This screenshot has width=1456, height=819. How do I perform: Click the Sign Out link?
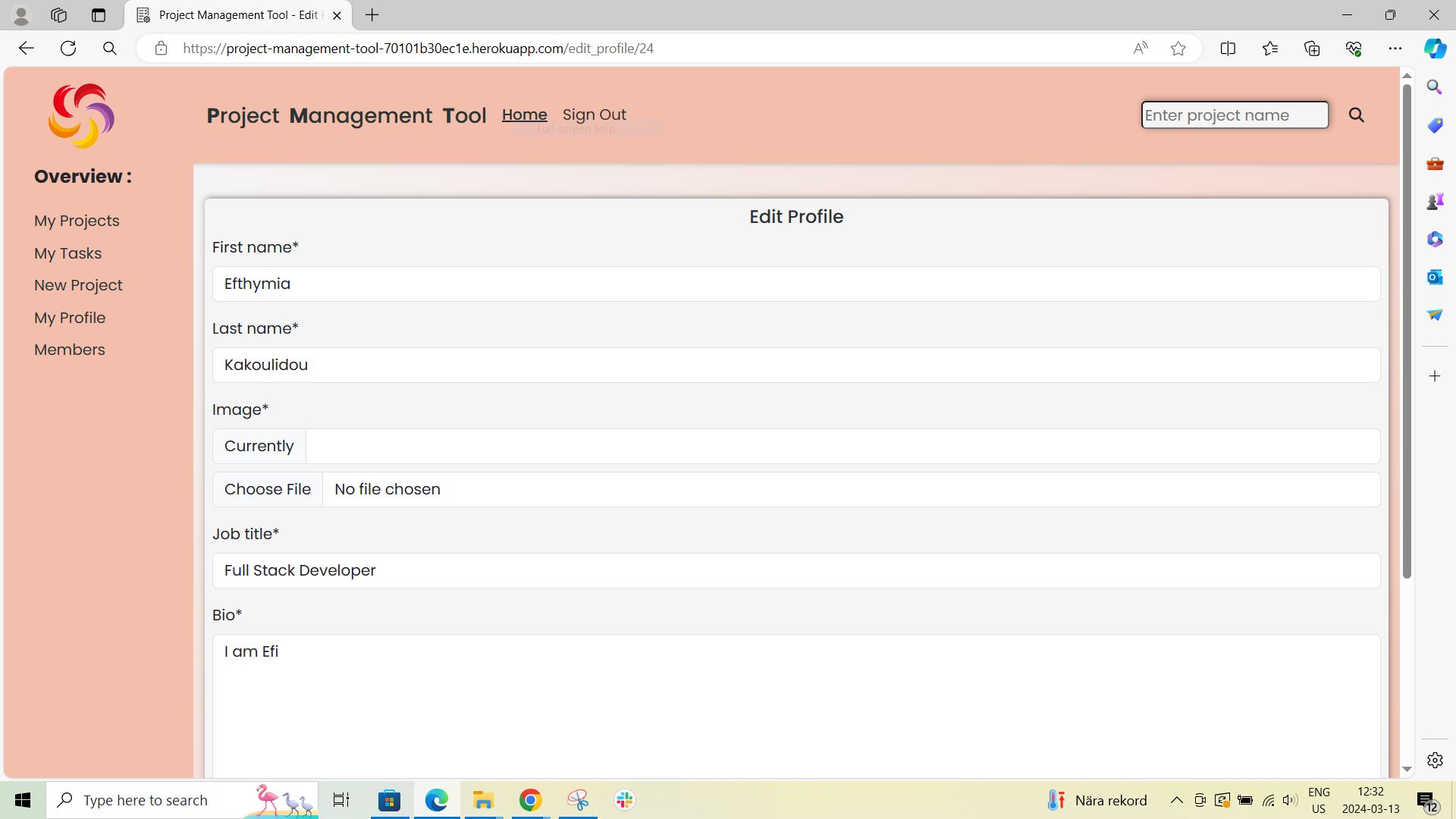(x=595, y=115)
